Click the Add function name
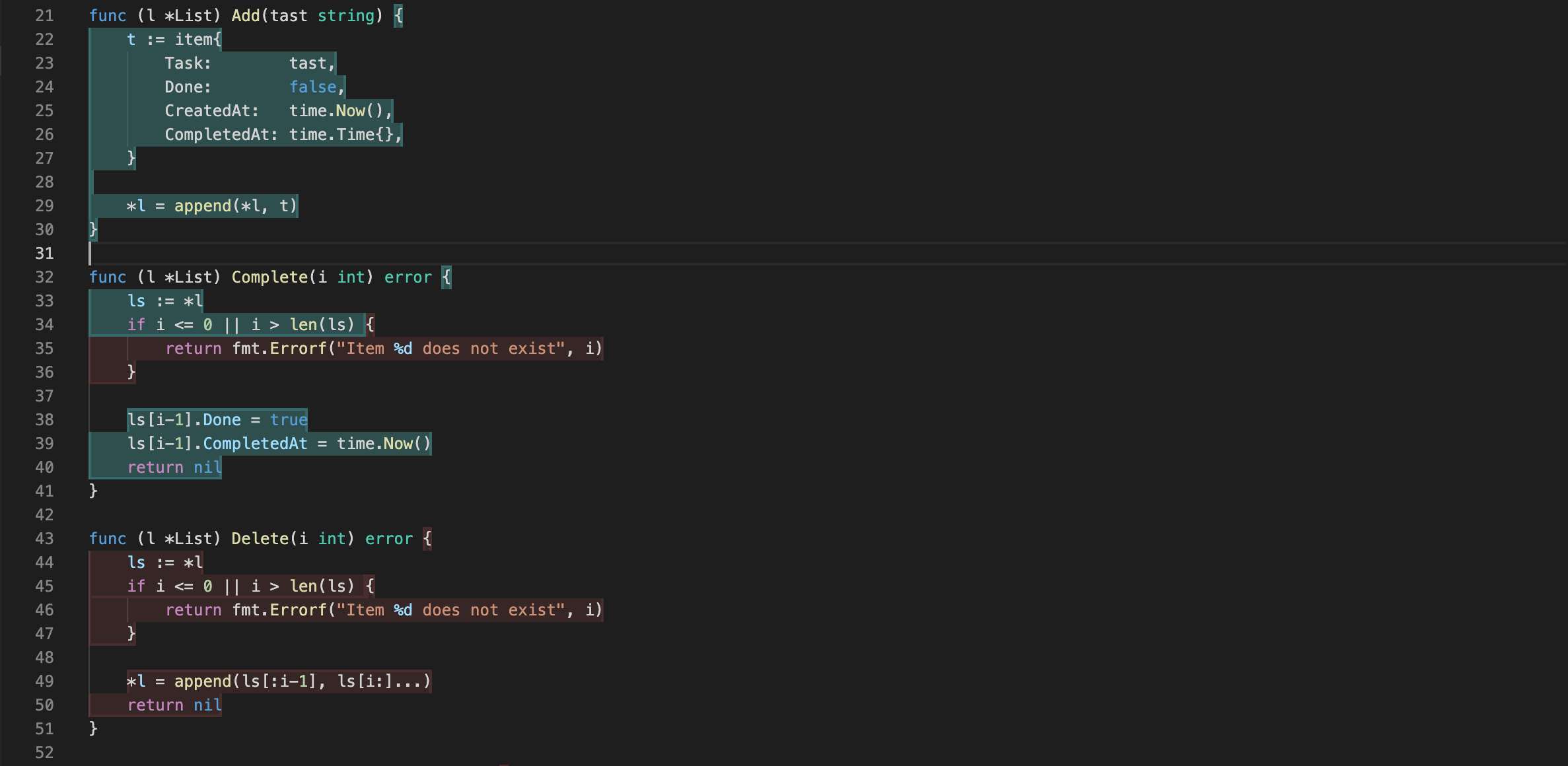This screenshot has height=766, width=1568. [246, 16]
